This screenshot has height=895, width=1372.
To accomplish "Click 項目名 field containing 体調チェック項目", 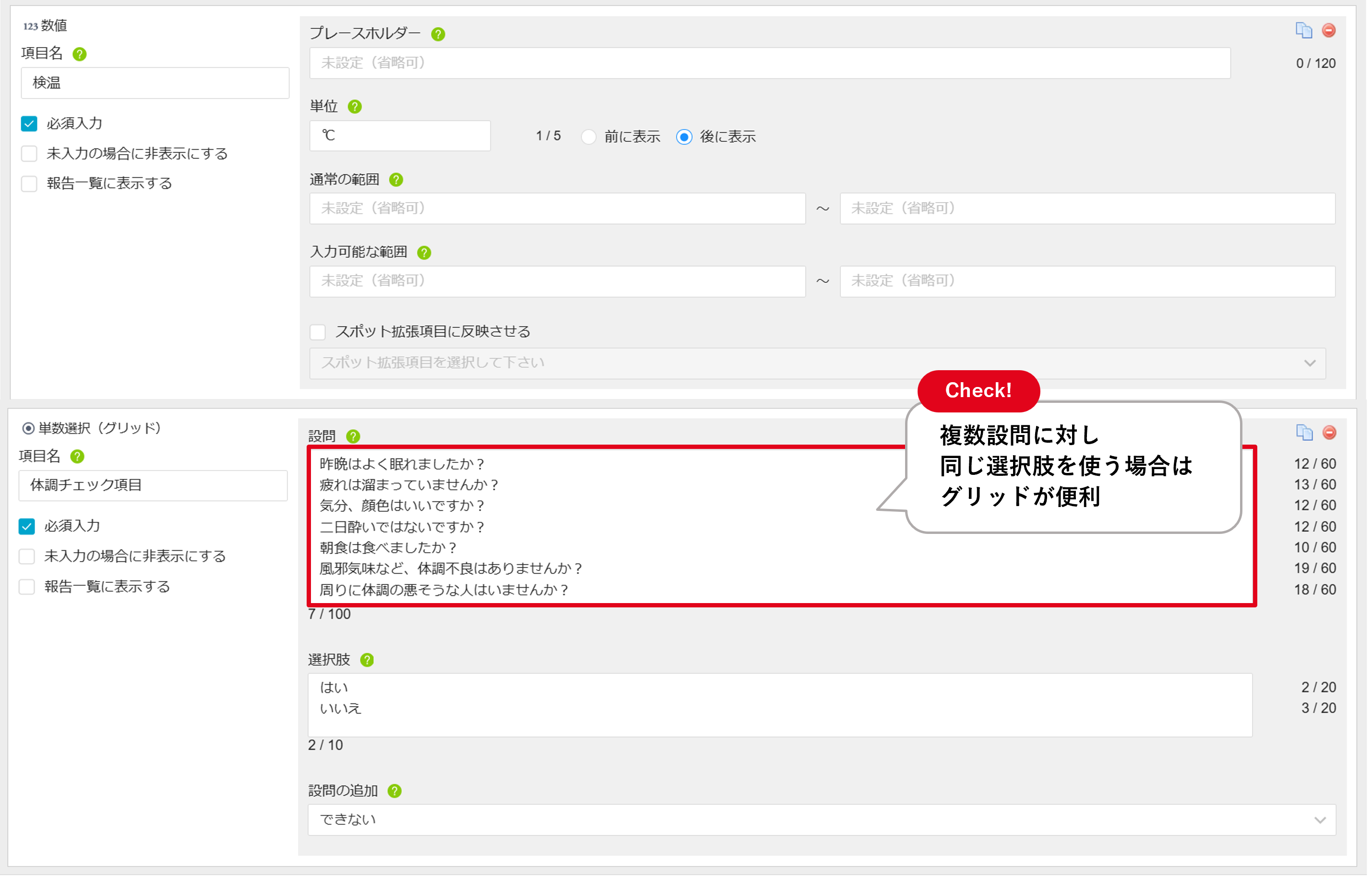I will pyautogui.click(x=154, y=485).
